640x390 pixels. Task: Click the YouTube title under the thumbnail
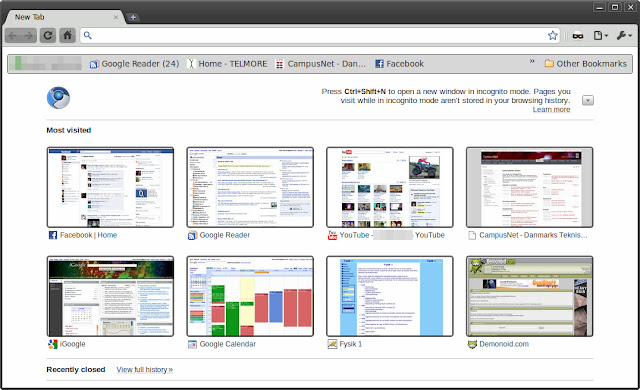click(x=392, y=235)
